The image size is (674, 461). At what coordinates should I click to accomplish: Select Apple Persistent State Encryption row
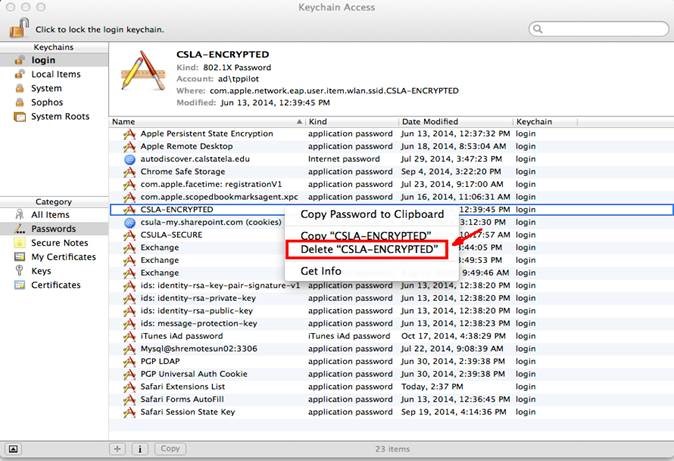click(391, 134)
